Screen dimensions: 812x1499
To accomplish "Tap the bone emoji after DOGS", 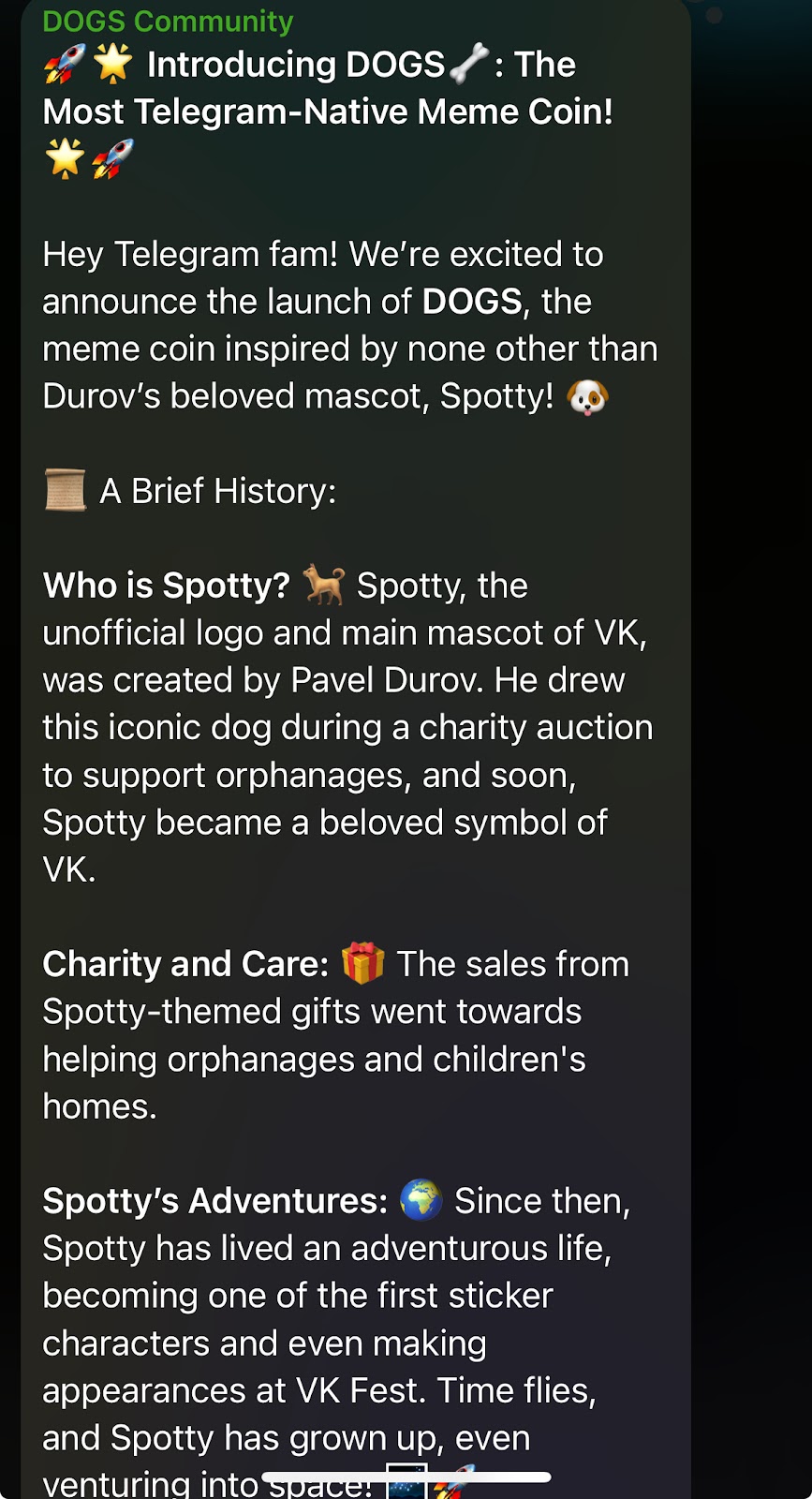I will pos(468,64).
